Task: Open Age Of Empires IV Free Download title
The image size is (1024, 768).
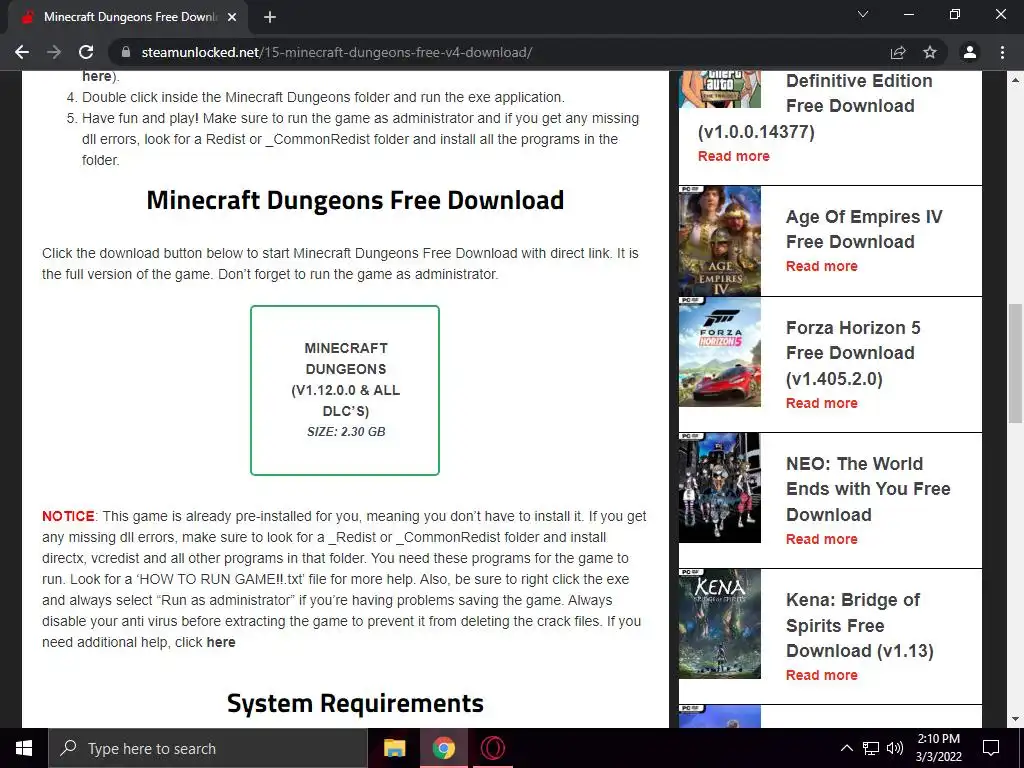Action: point(864,229)
